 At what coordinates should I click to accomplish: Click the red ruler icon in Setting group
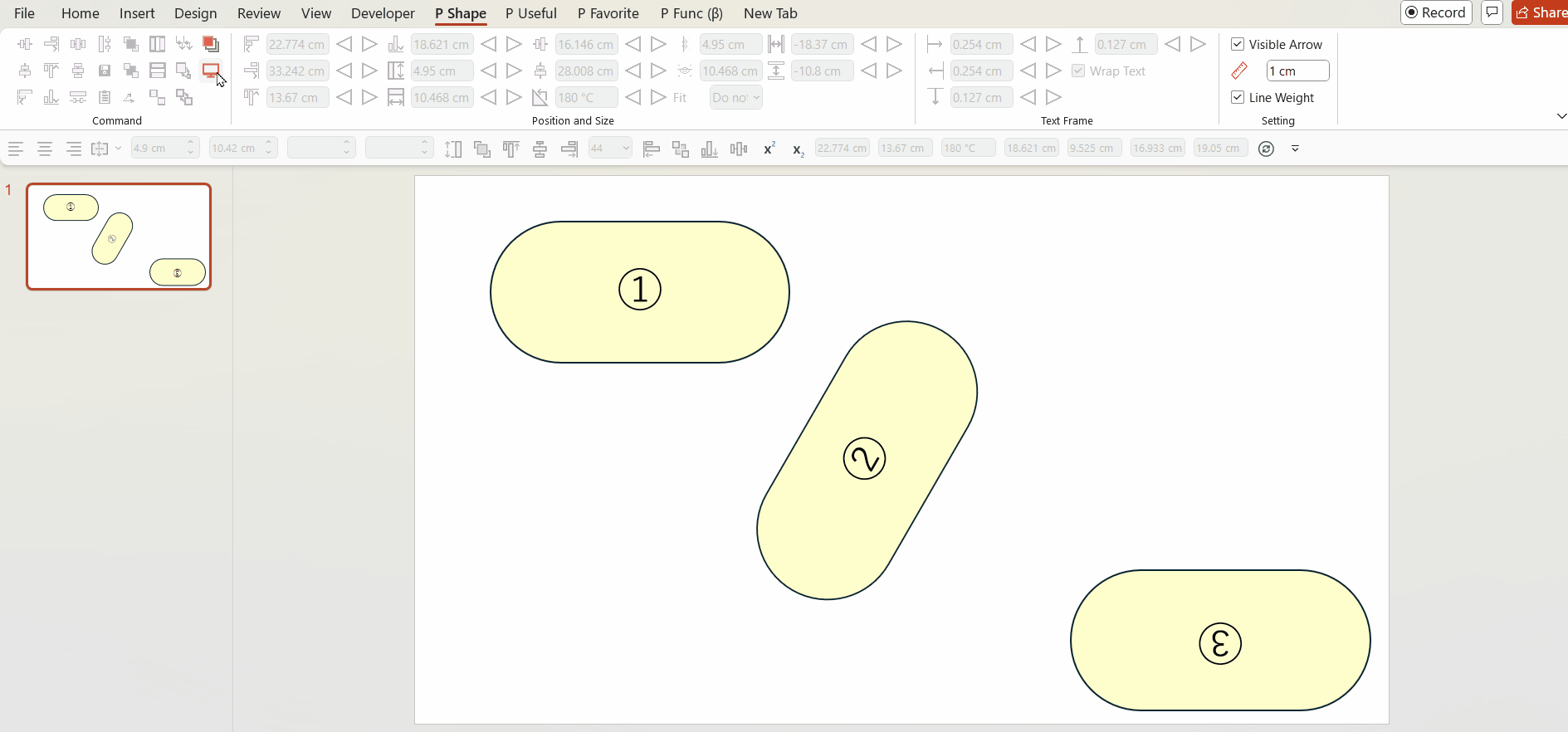[1239, 71]
